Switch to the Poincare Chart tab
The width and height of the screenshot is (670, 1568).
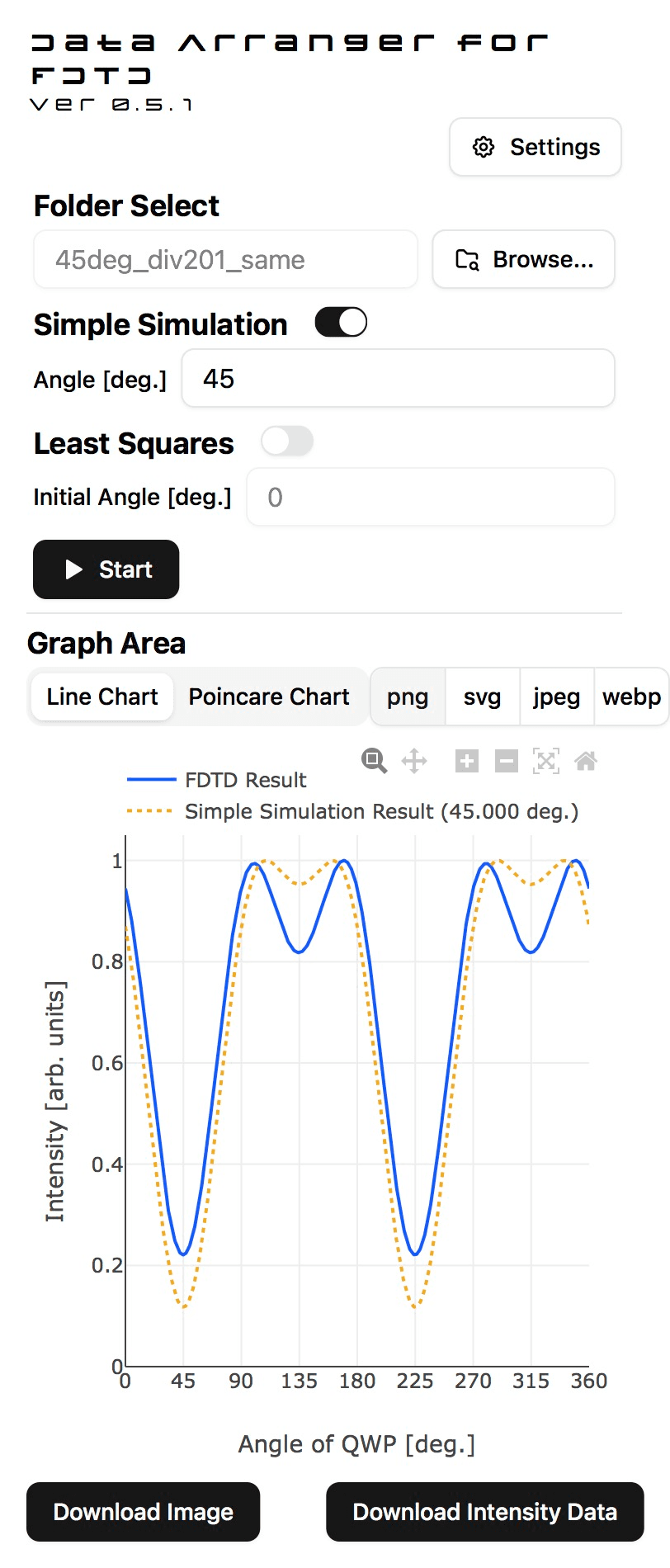coord(269,697)
